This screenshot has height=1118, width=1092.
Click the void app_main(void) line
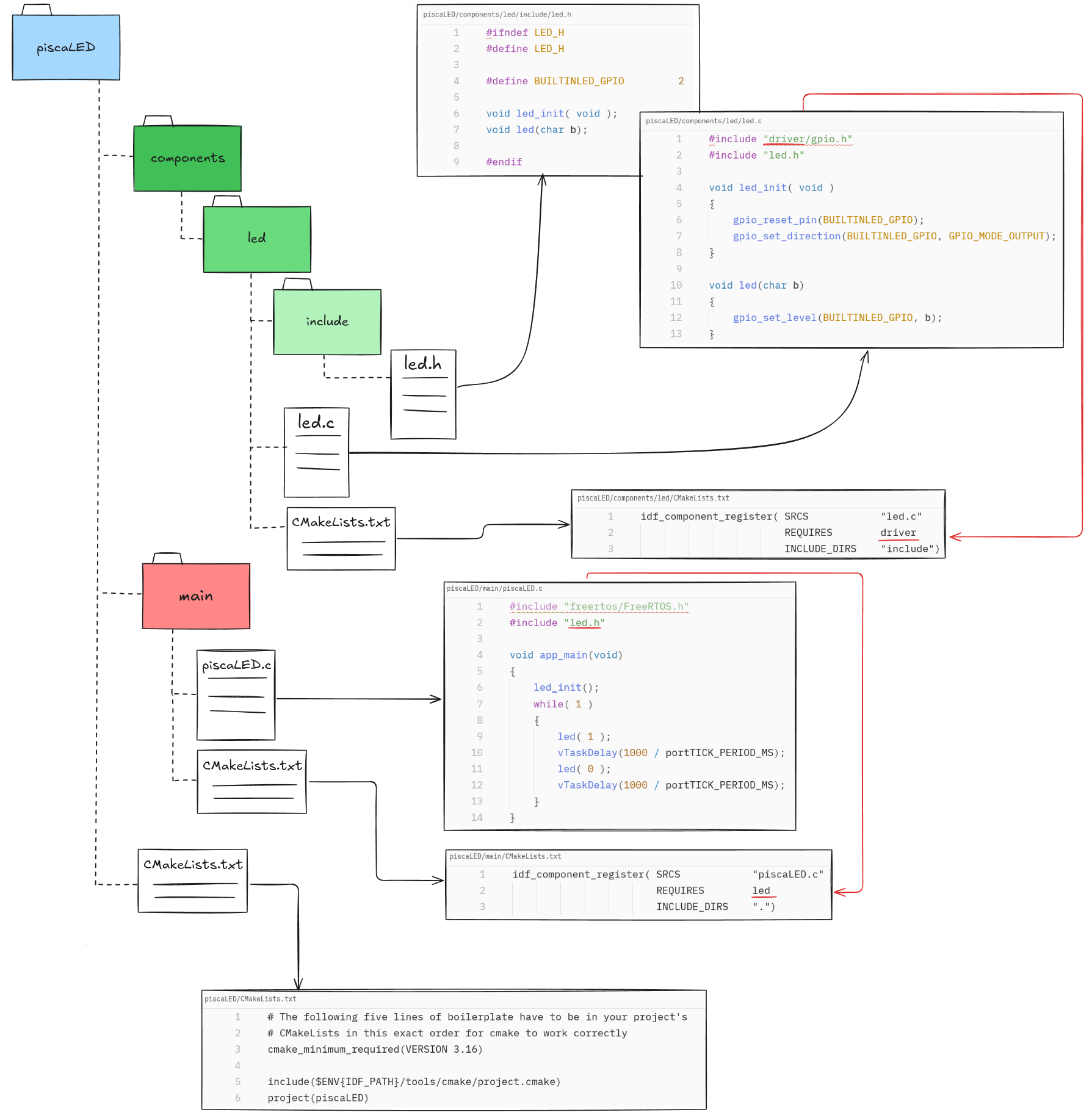pyautogui.click(x=566, y=655)
